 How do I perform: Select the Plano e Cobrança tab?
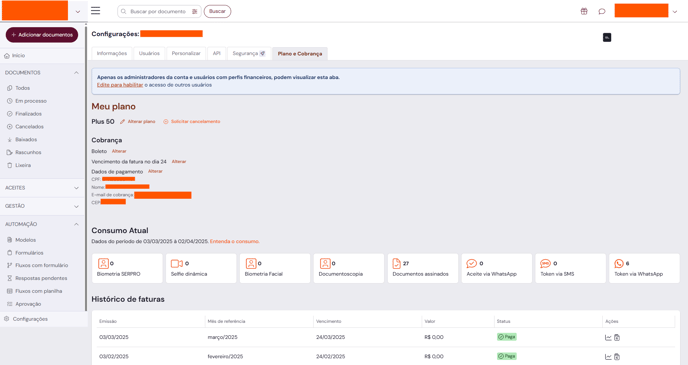coord(300,54)
